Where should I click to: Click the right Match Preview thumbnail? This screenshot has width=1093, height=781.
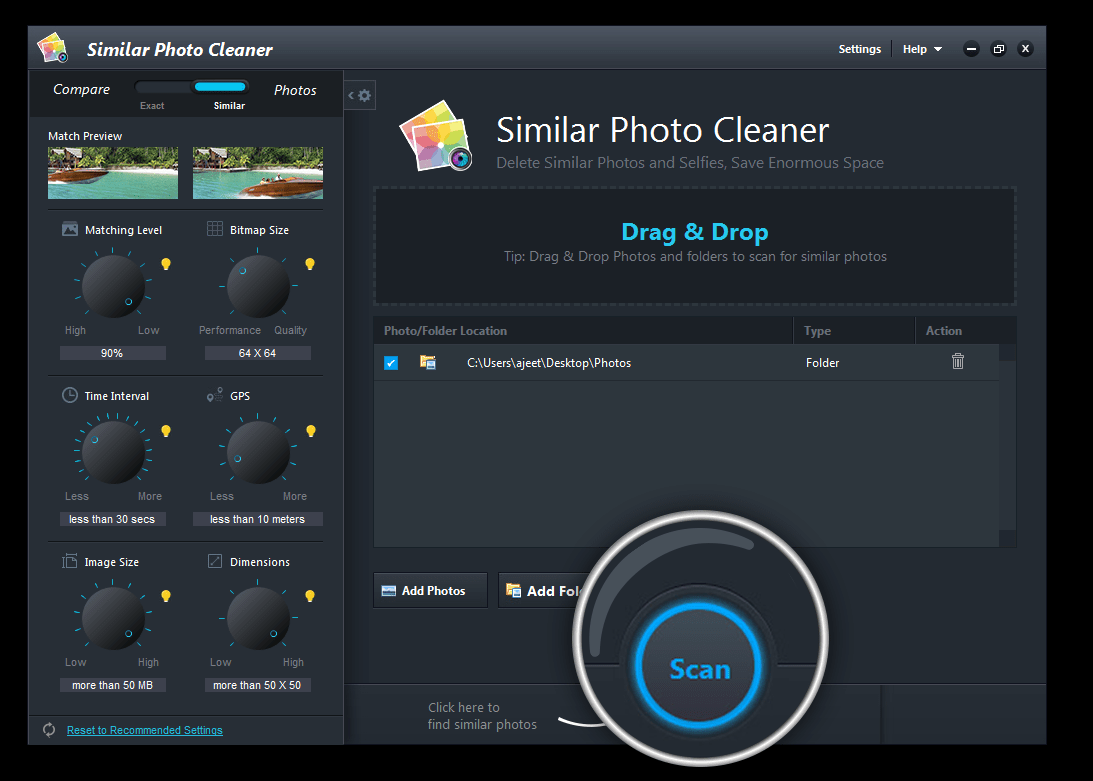coord(258,173)
